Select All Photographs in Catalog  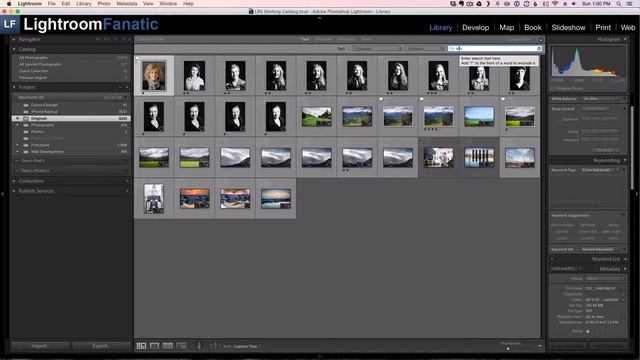33,58
